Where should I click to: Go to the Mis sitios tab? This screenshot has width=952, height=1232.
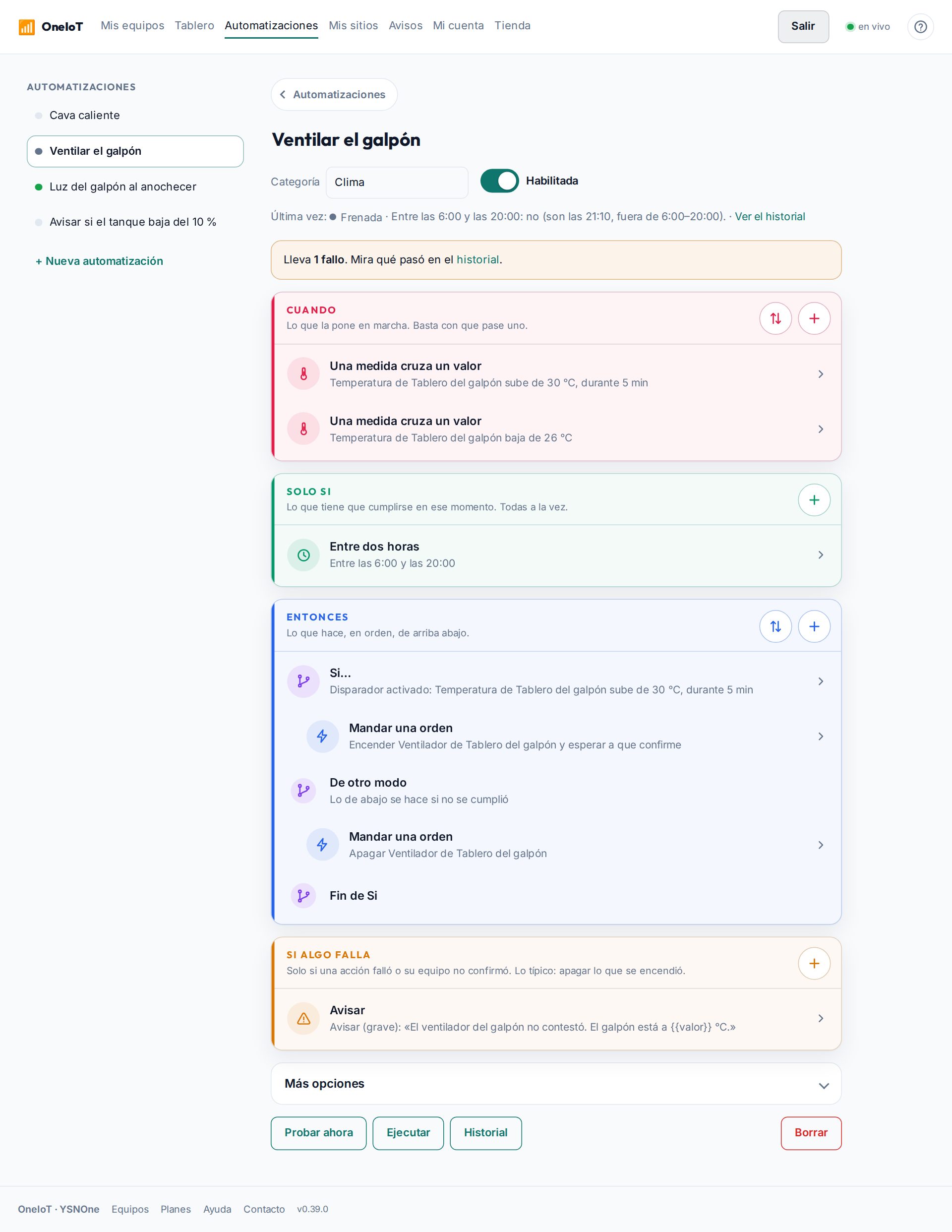pyautogui.click(x=353, y=25)
